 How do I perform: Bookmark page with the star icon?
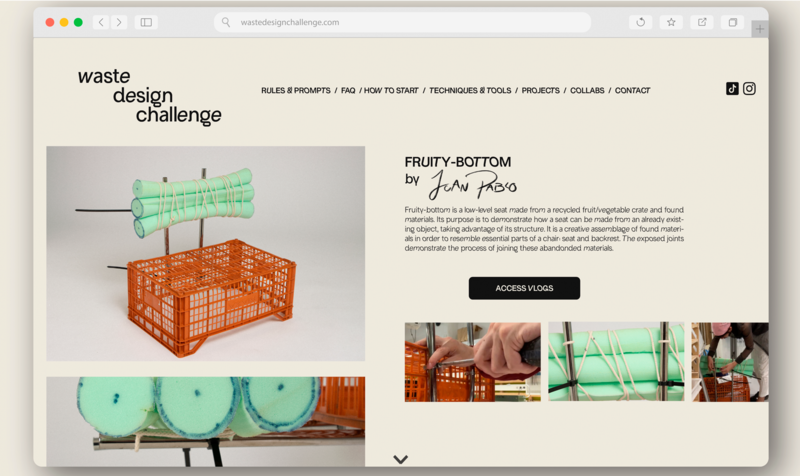pos(671,22)
